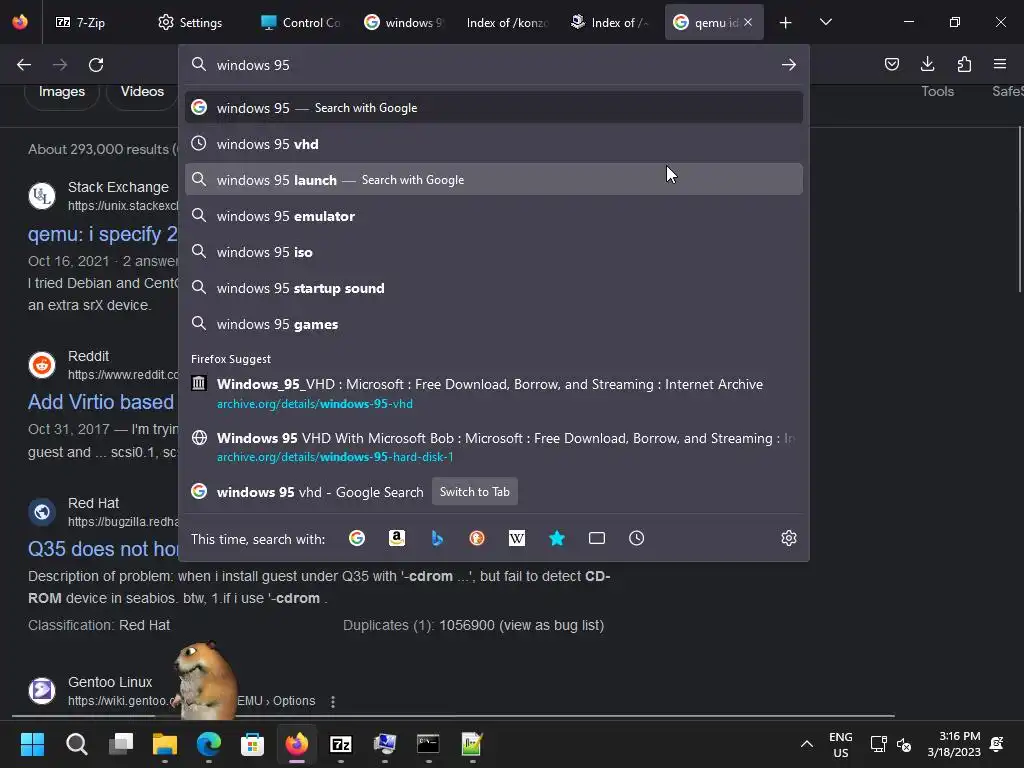This screenshot has height=768, width=1024.
Task: List all tabs dropdown
Action: click(825, 22)
